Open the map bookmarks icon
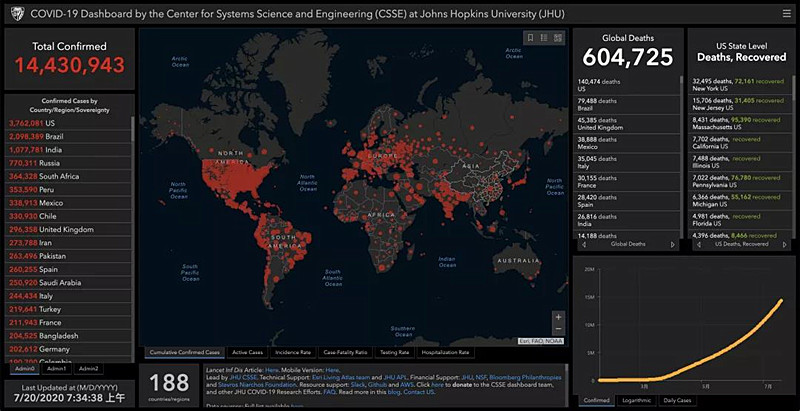Viewport: 800px width, 411px height. (x=531, y=38)
